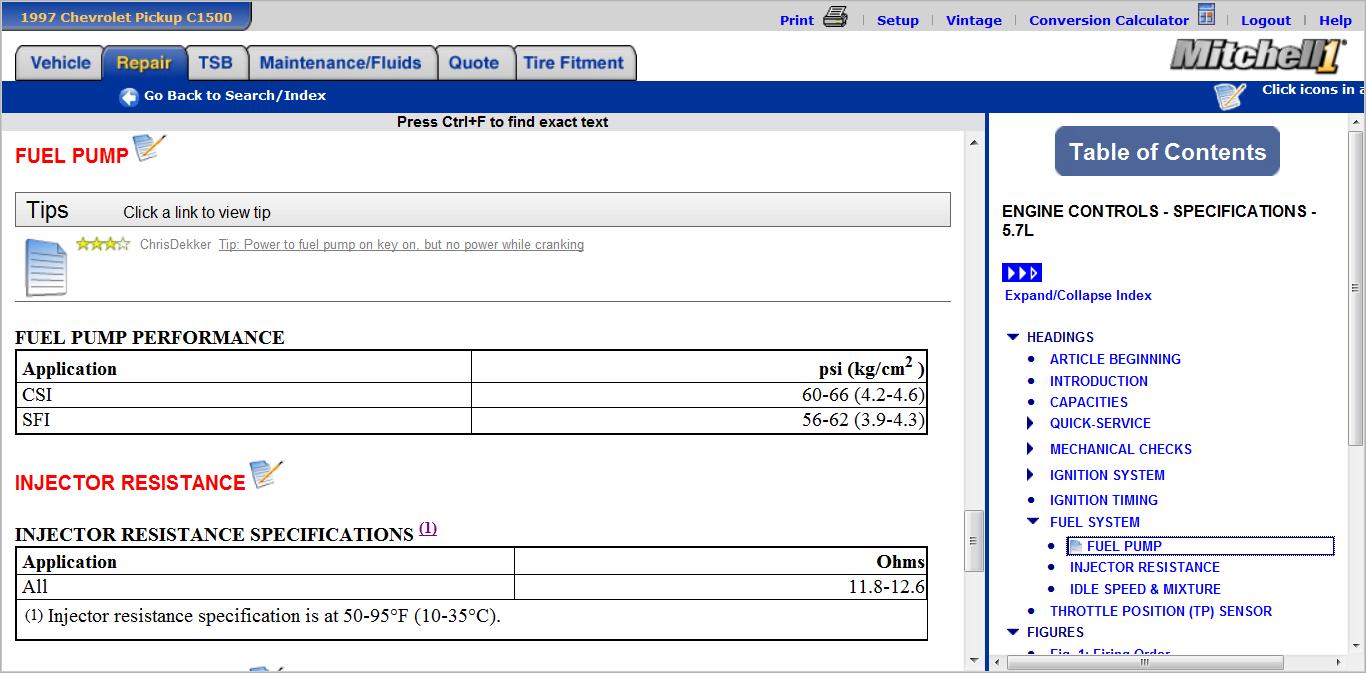
Task: Select the Repair tab
Action: pyautogui.click(x=144, y=63)
